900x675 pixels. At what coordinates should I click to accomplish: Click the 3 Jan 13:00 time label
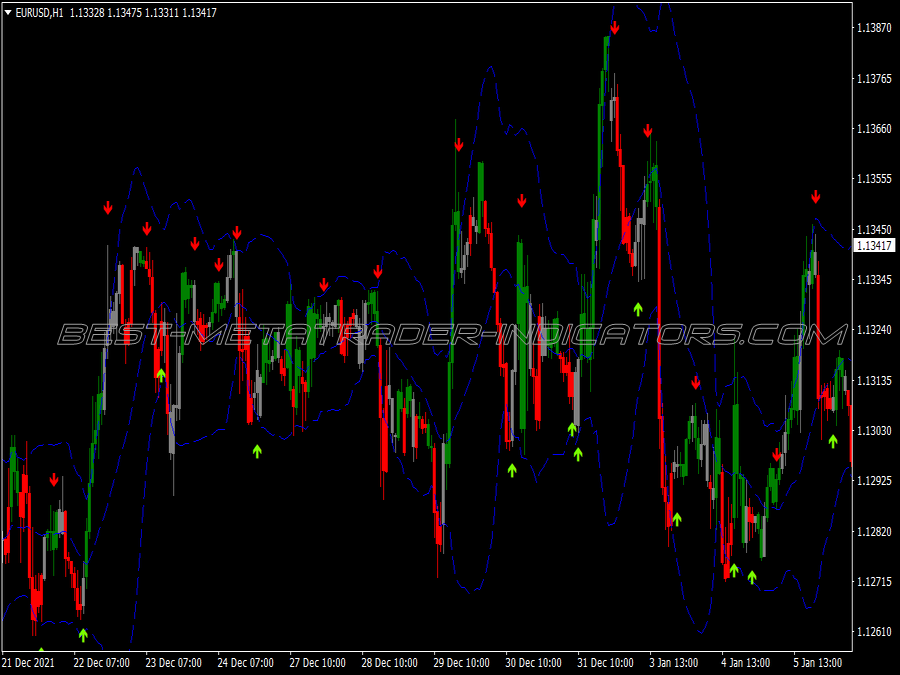[674, 662]
